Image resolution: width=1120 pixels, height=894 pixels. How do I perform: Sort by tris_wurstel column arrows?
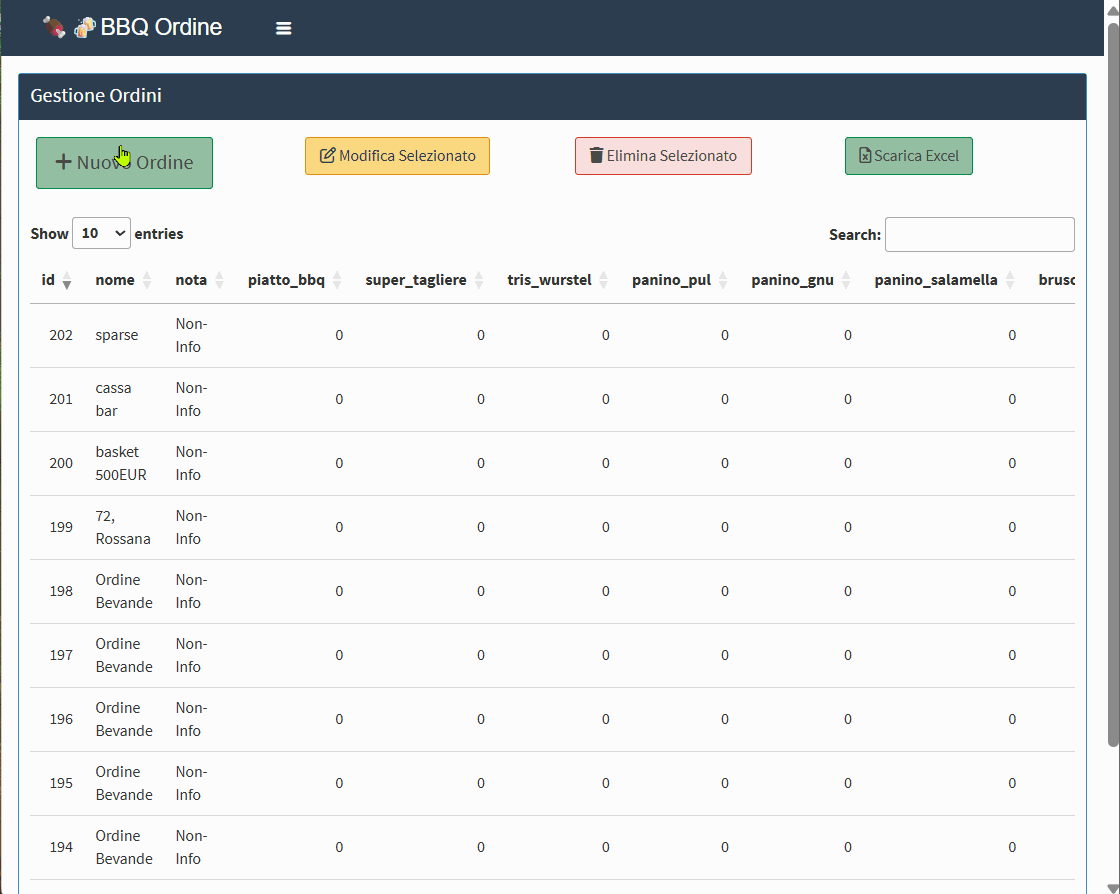(x=604, y=281)
